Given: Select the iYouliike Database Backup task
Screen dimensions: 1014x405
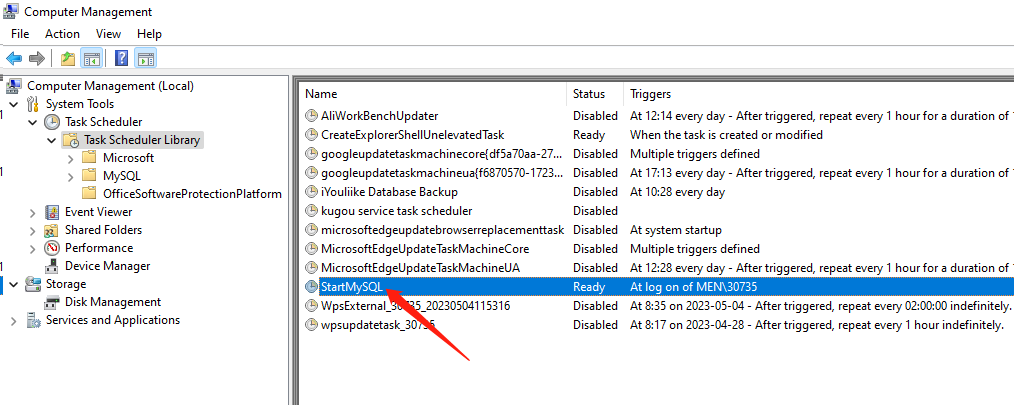Looking at the screenshot, I should (x=389, y=192).
